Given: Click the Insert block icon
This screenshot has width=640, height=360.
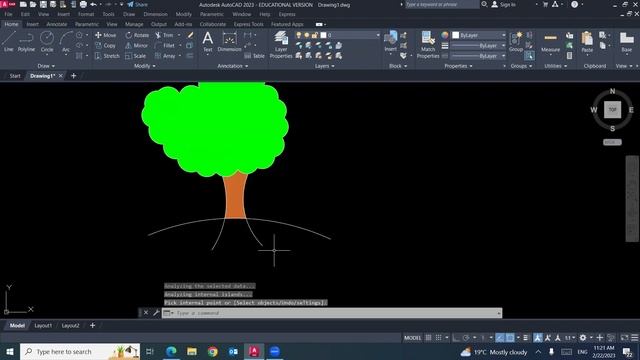Looking at the screenshot, I should 391,41.
